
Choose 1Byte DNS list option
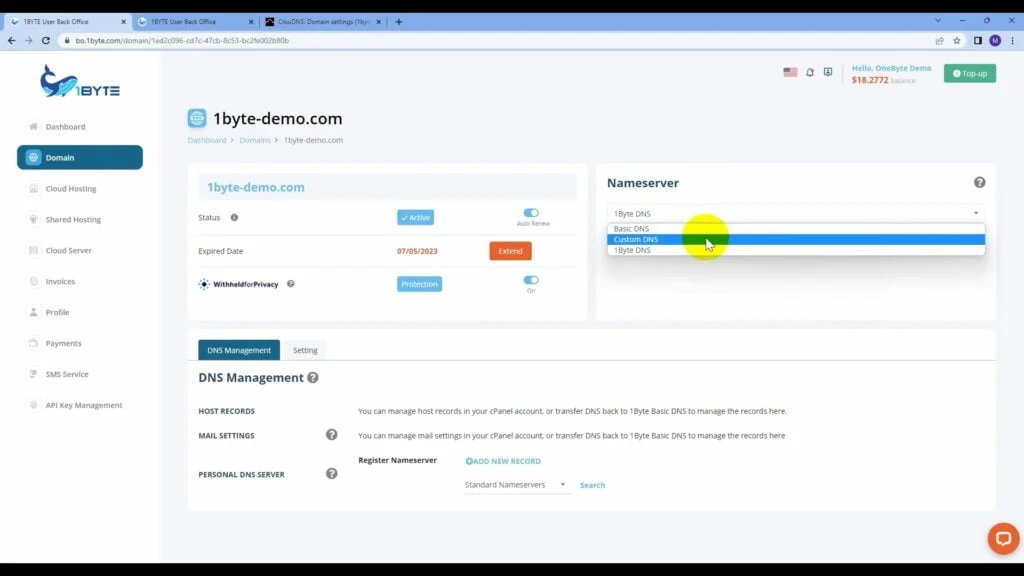[796, 250]
